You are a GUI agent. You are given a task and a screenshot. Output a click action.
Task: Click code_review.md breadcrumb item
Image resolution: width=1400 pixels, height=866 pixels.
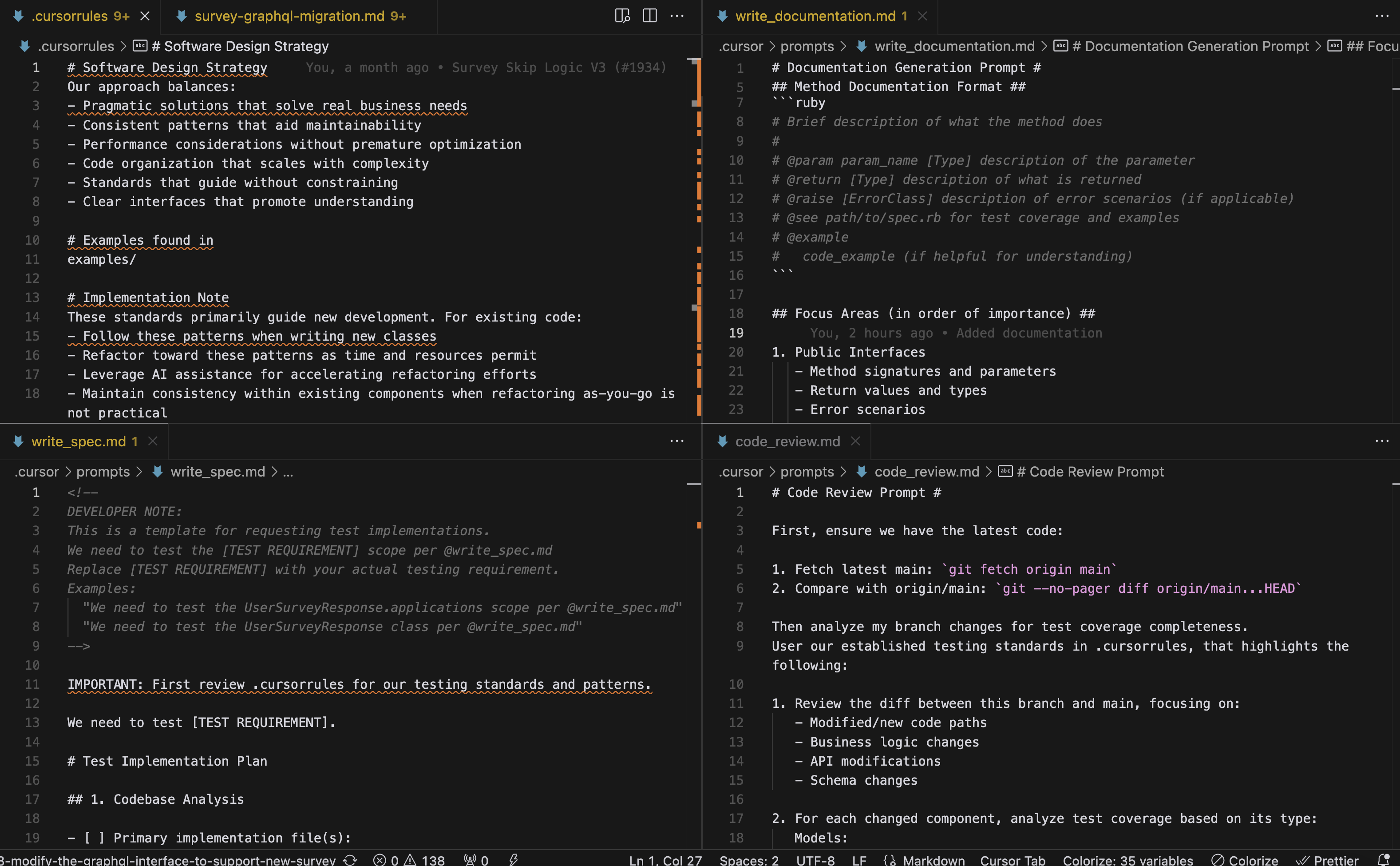(x=927, y=472)
